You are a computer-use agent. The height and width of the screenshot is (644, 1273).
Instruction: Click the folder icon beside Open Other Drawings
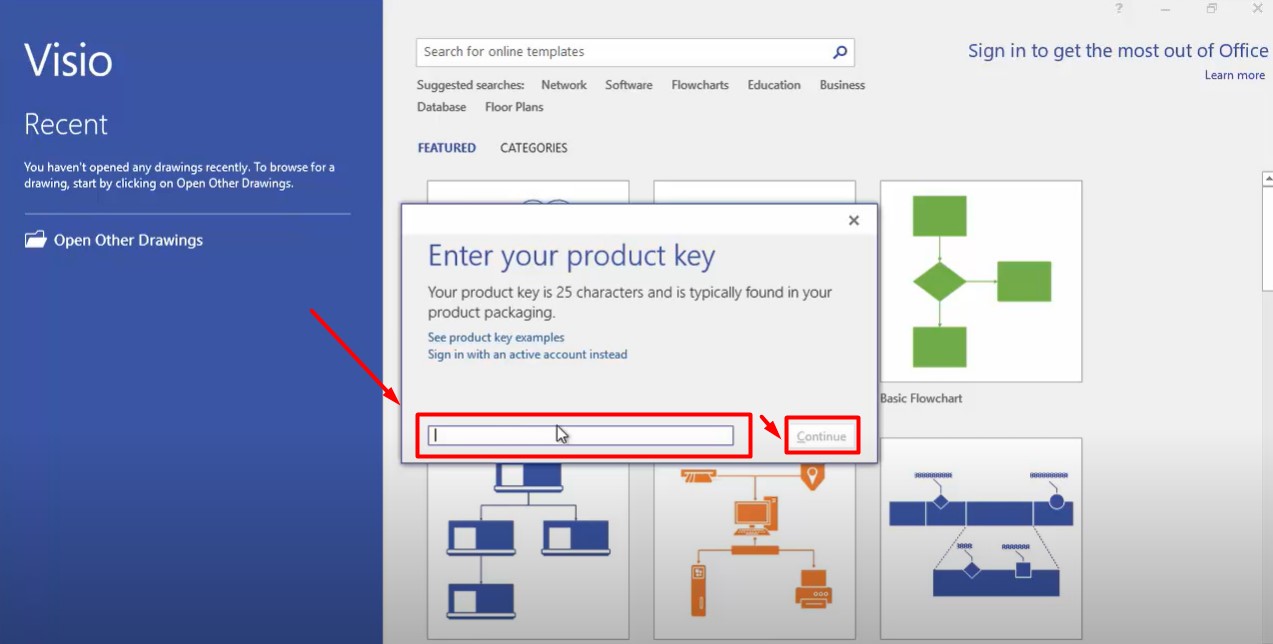click(x=36, y=240)
